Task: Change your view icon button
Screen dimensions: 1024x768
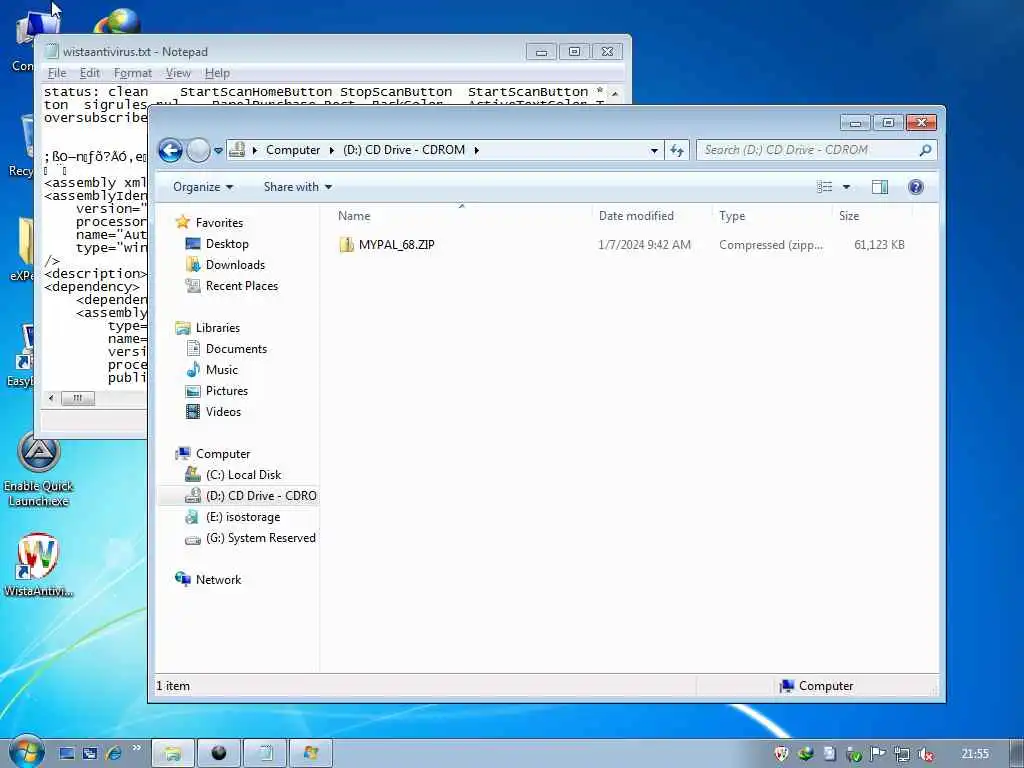Action: coord(825,187)
